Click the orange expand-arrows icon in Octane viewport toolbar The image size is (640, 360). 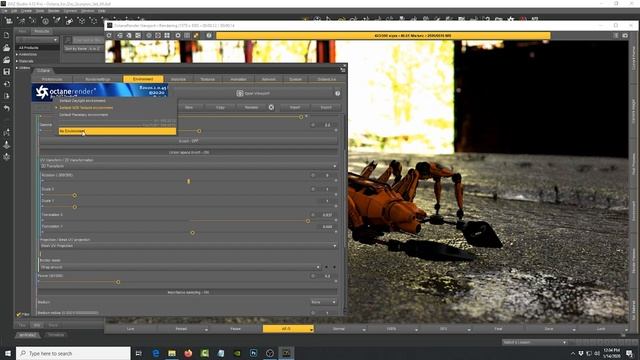point(196,36)
